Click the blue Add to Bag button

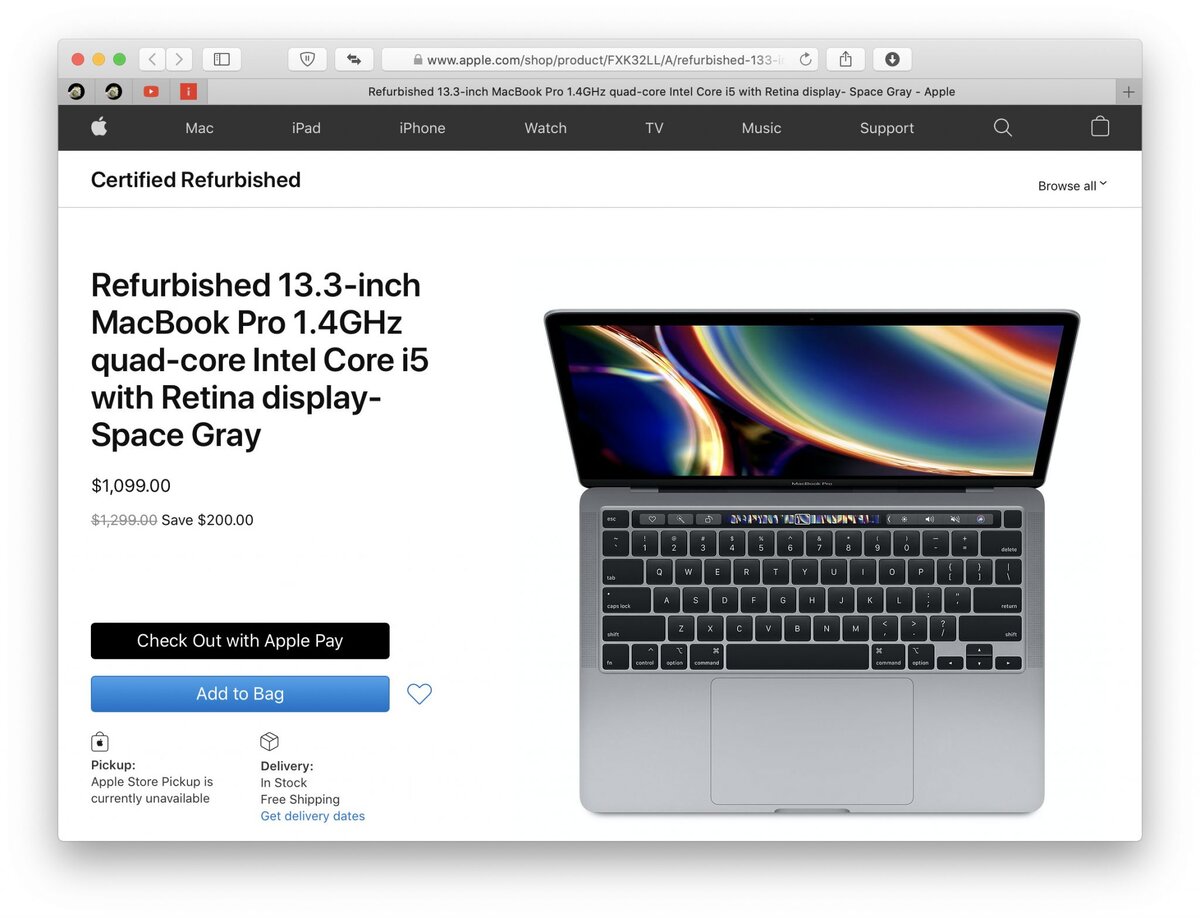click(240, 694)
